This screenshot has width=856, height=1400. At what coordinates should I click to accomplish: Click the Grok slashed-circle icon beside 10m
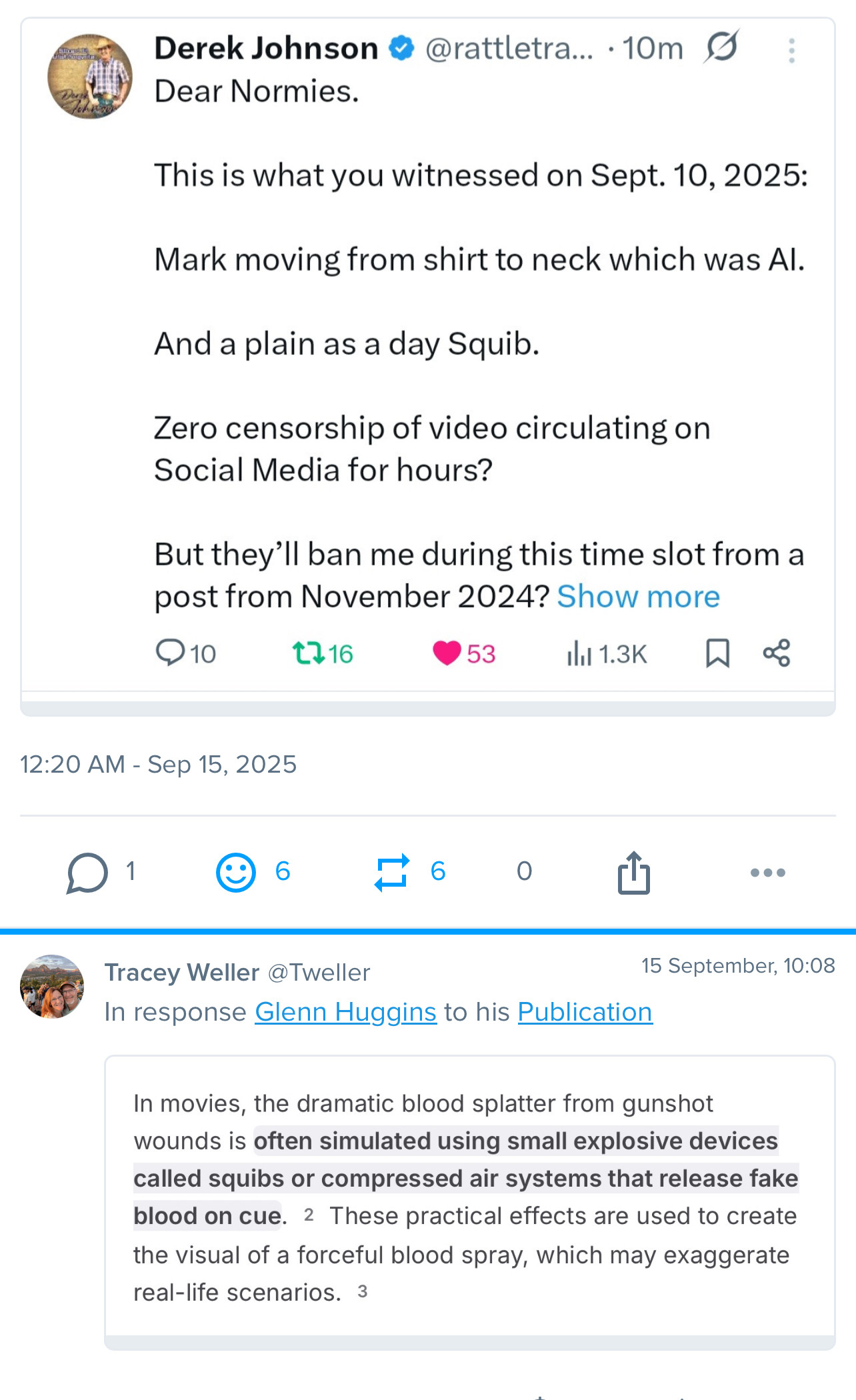(721, 47)
